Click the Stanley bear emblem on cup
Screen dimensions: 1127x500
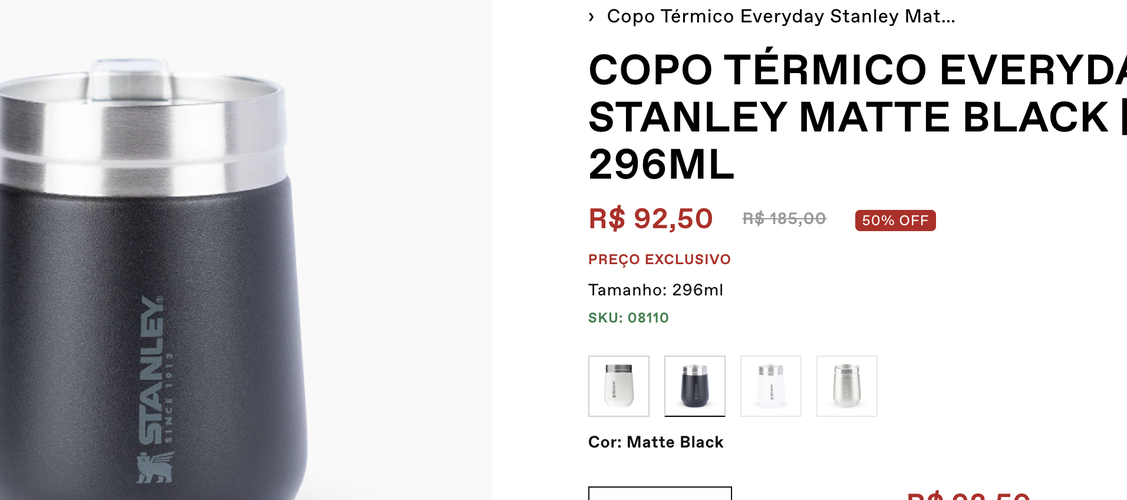(x=155, y=467)
